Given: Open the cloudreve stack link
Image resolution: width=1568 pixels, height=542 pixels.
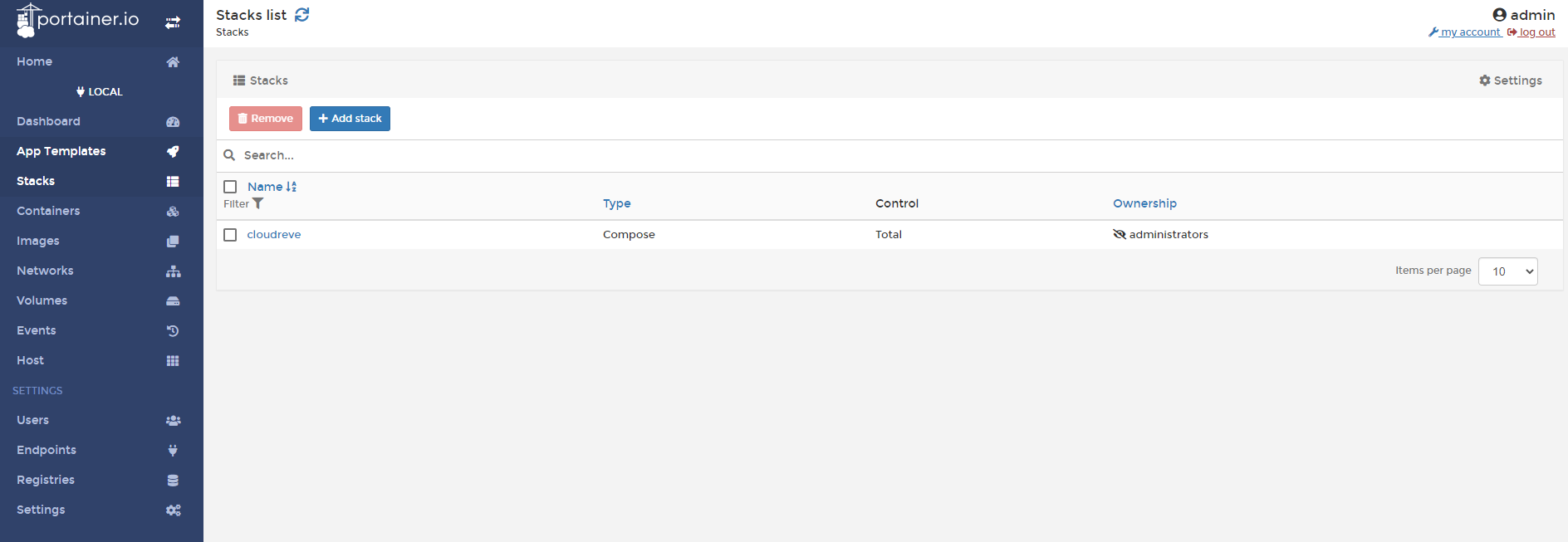Looking at the screenshot, I should pos(274,235).
